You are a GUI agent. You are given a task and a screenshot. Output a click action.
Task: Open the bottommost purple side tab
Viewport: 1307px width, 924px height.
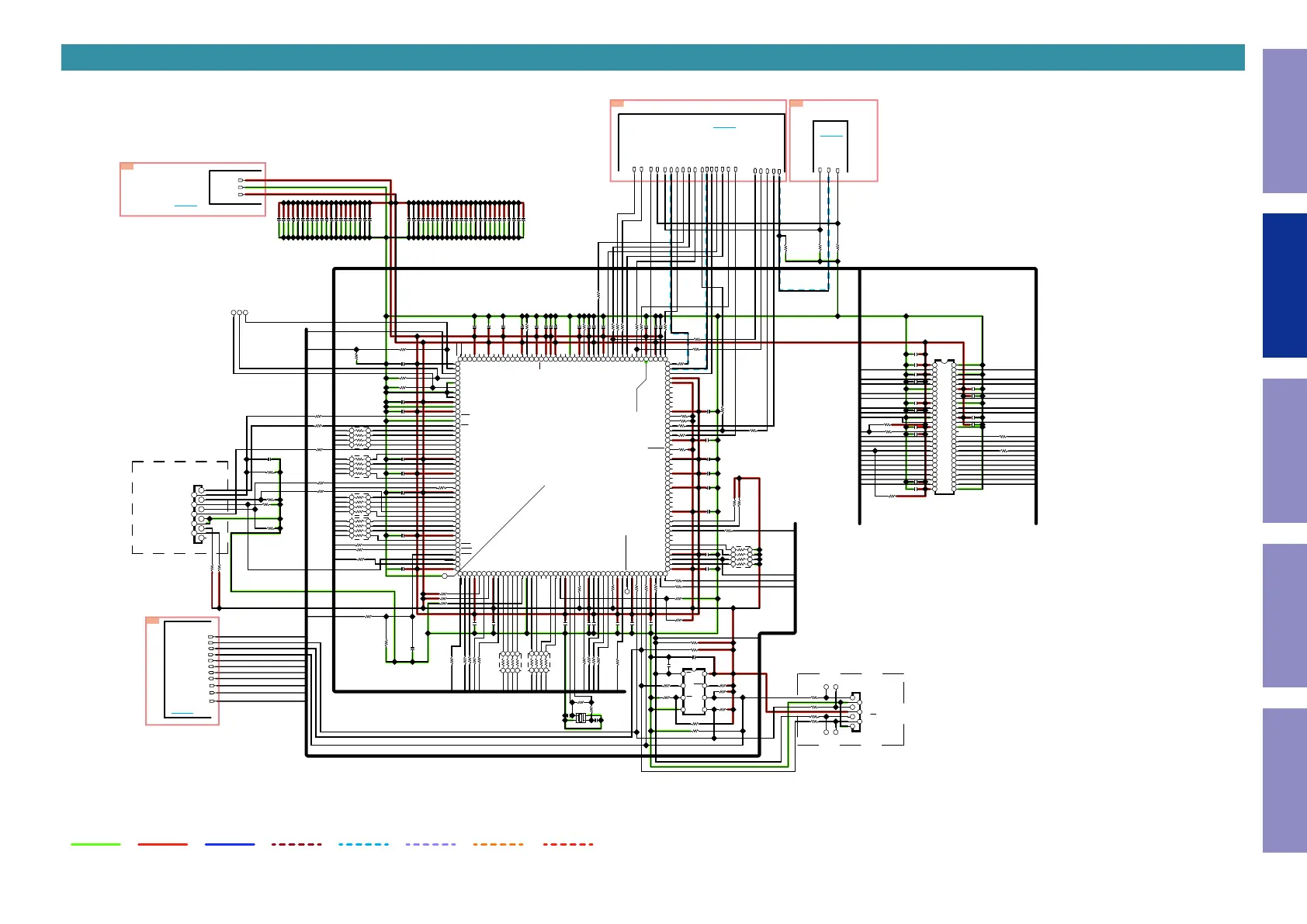tap(1284, 780)
